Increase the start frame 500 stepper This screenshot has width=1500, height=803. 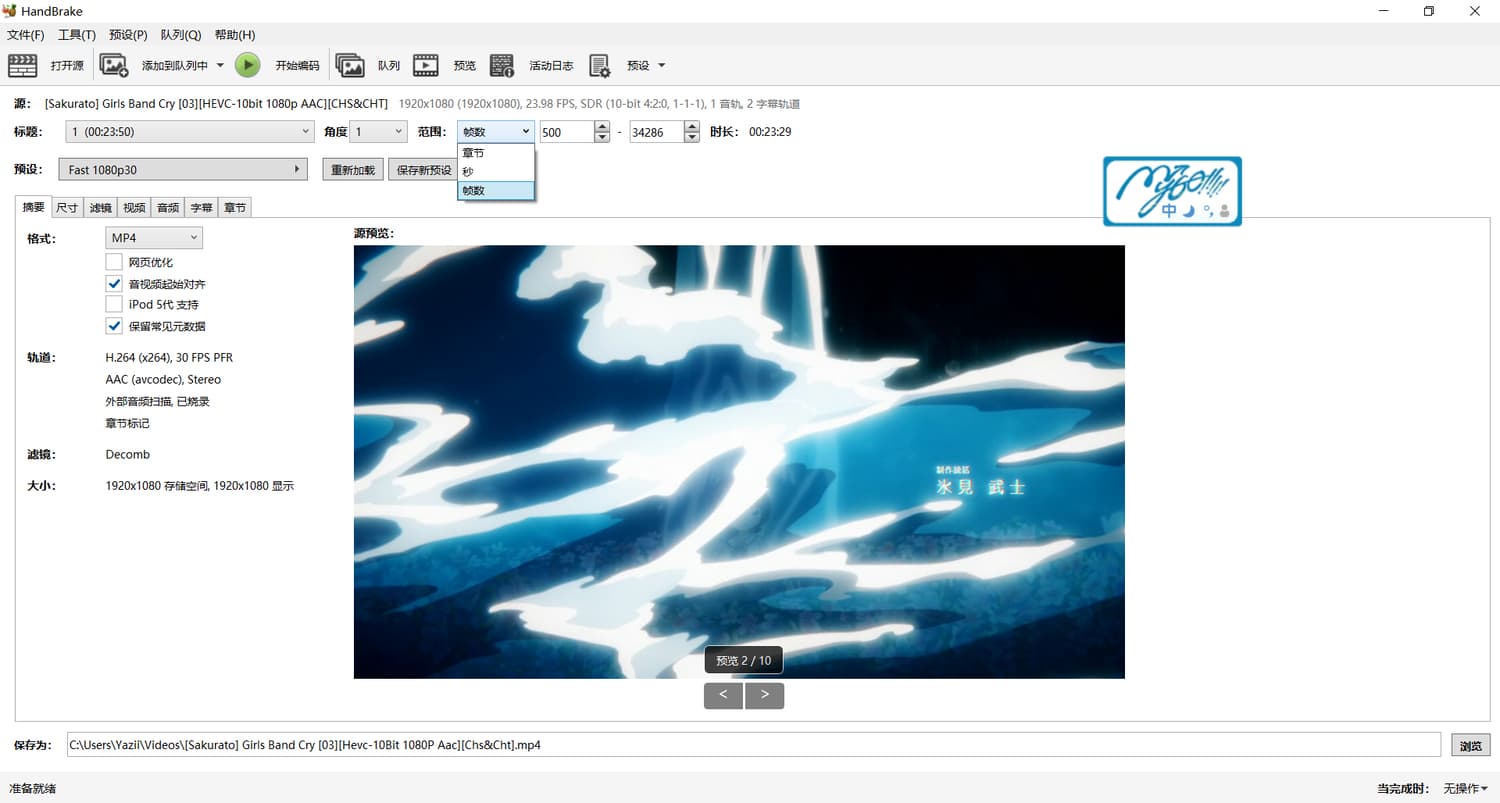click(602, 127)
